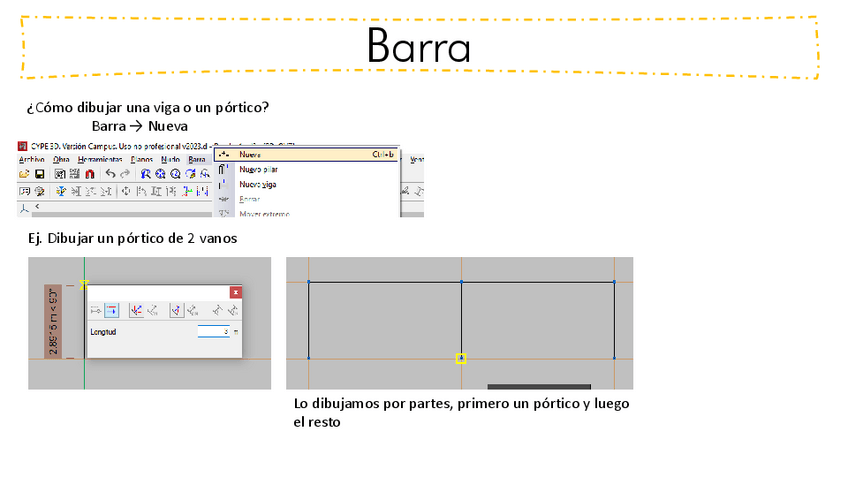Click the rightmost icon in the Longitud dialog toolbar
848x477 pixels.
tap(233, 311)
